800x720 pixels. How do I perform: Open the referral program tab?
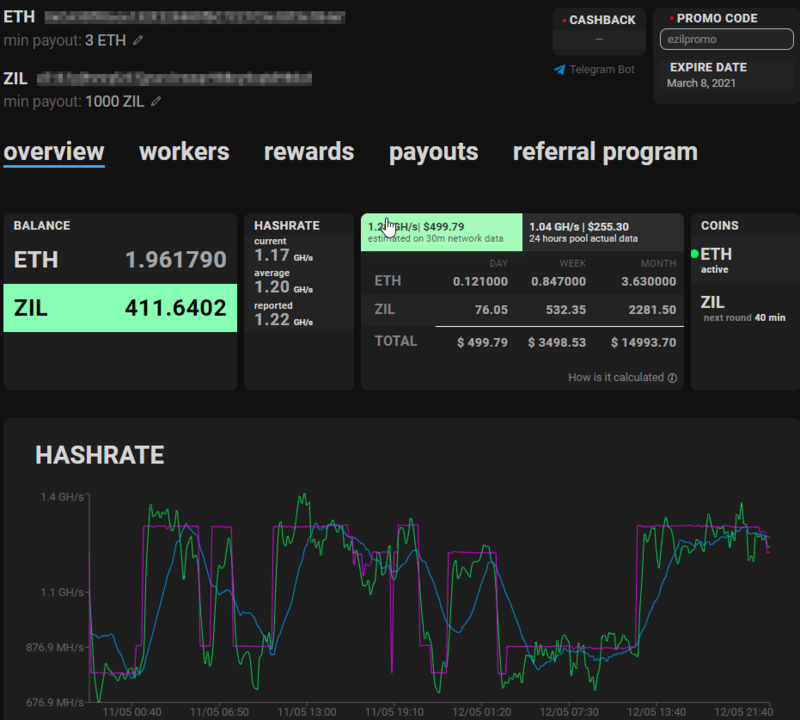[605, 152]
